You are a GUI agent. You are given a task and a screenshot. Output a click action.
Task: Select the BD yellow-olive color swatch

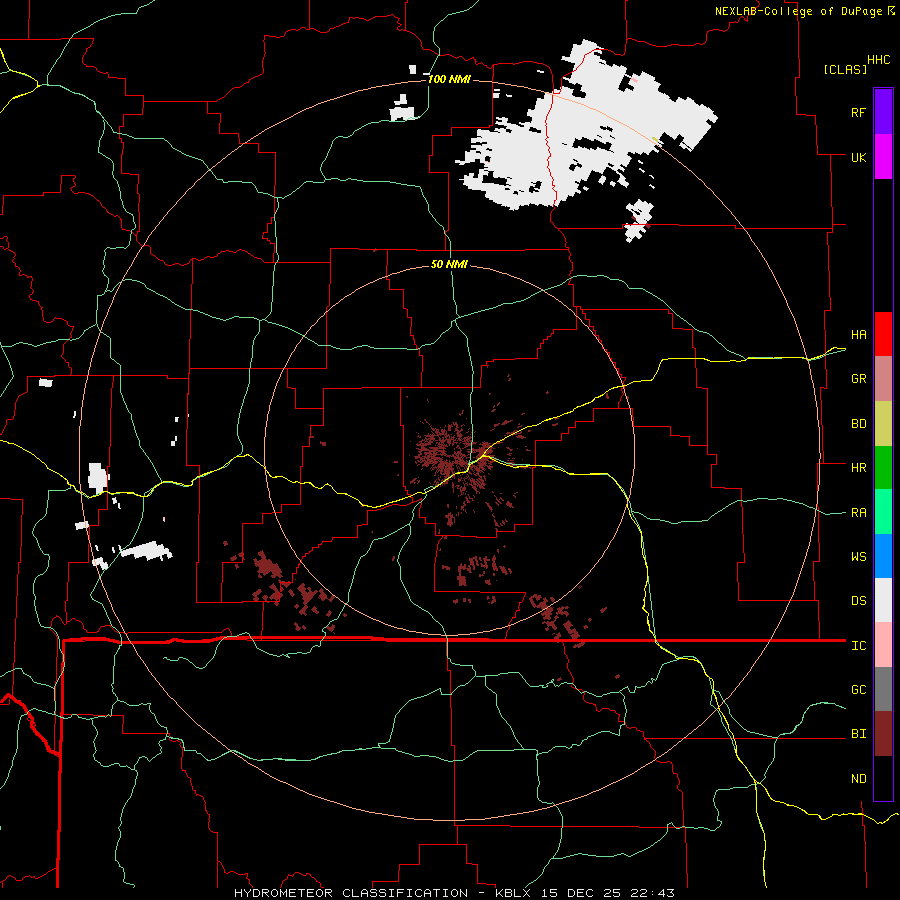coord(883,424)
